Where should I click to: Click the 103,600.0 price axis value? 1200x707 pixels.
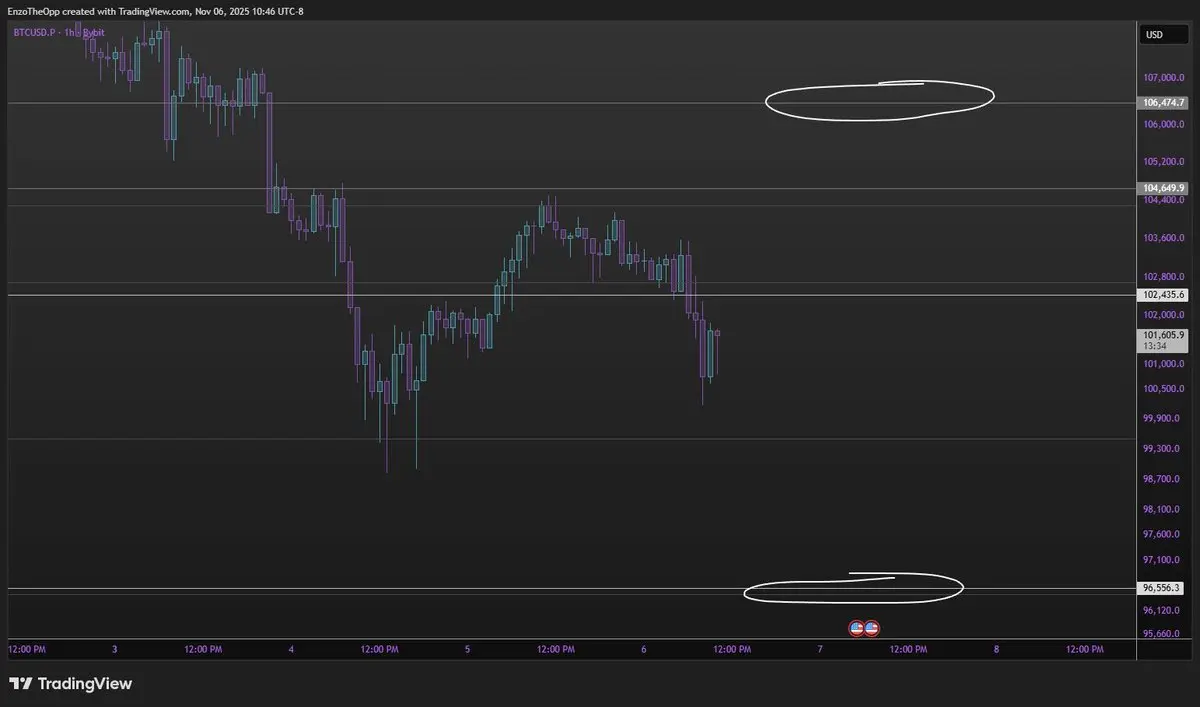1164,238
